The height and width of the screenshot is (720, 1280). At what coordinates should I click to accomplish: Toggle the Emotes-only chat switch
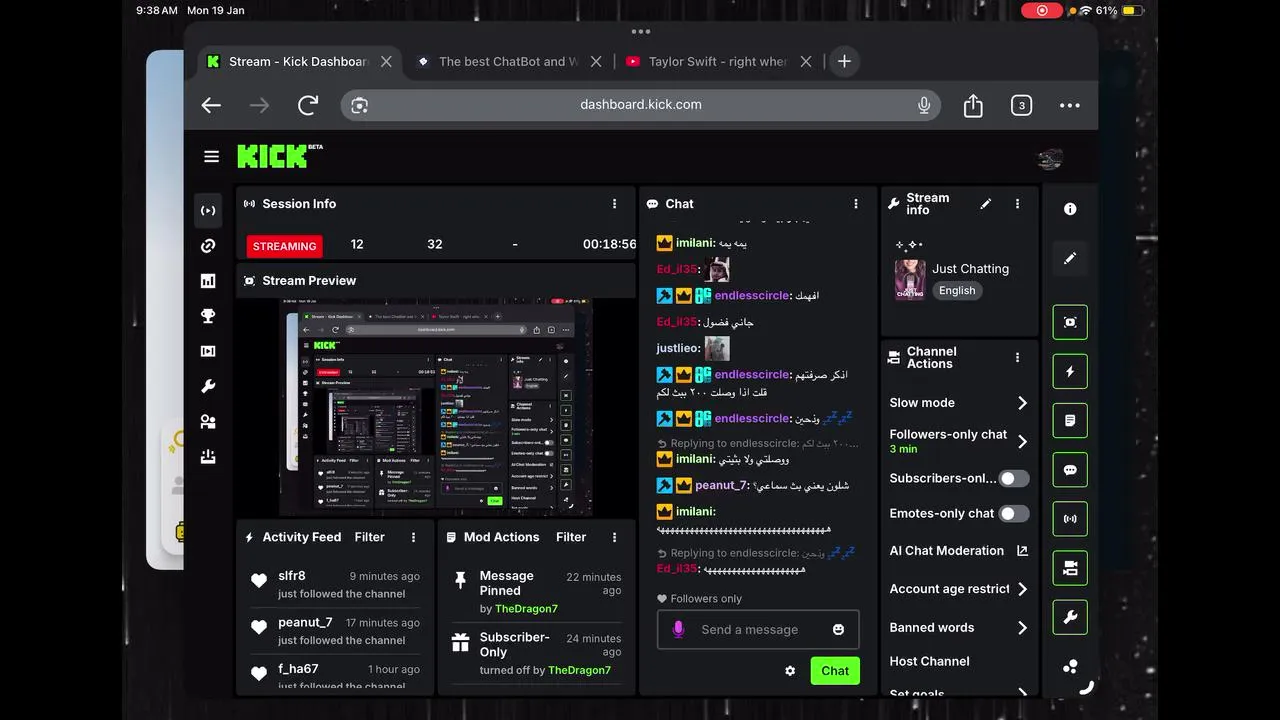click(1014, 513)
